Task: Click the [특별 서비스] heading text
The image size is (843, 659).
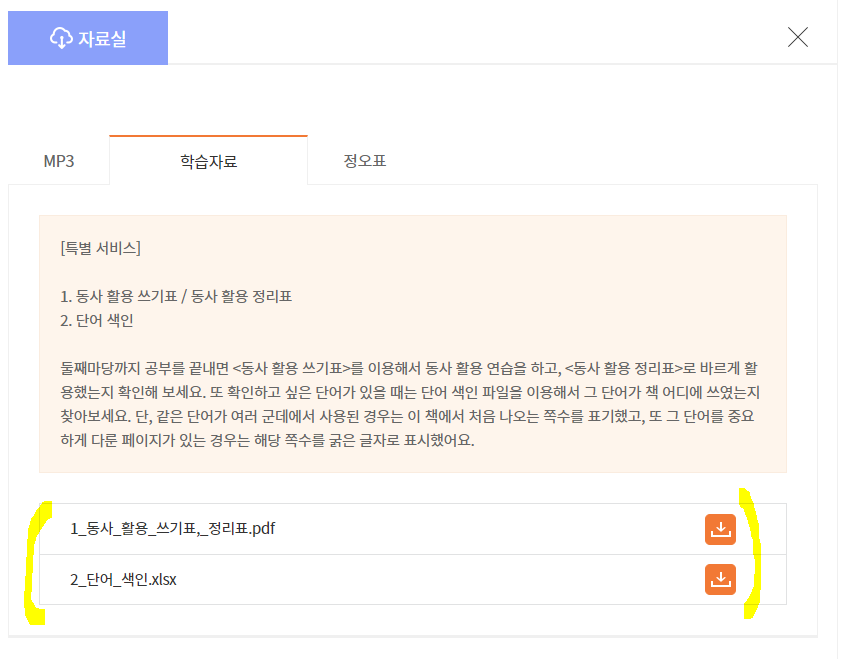Action: click(101, 248)
